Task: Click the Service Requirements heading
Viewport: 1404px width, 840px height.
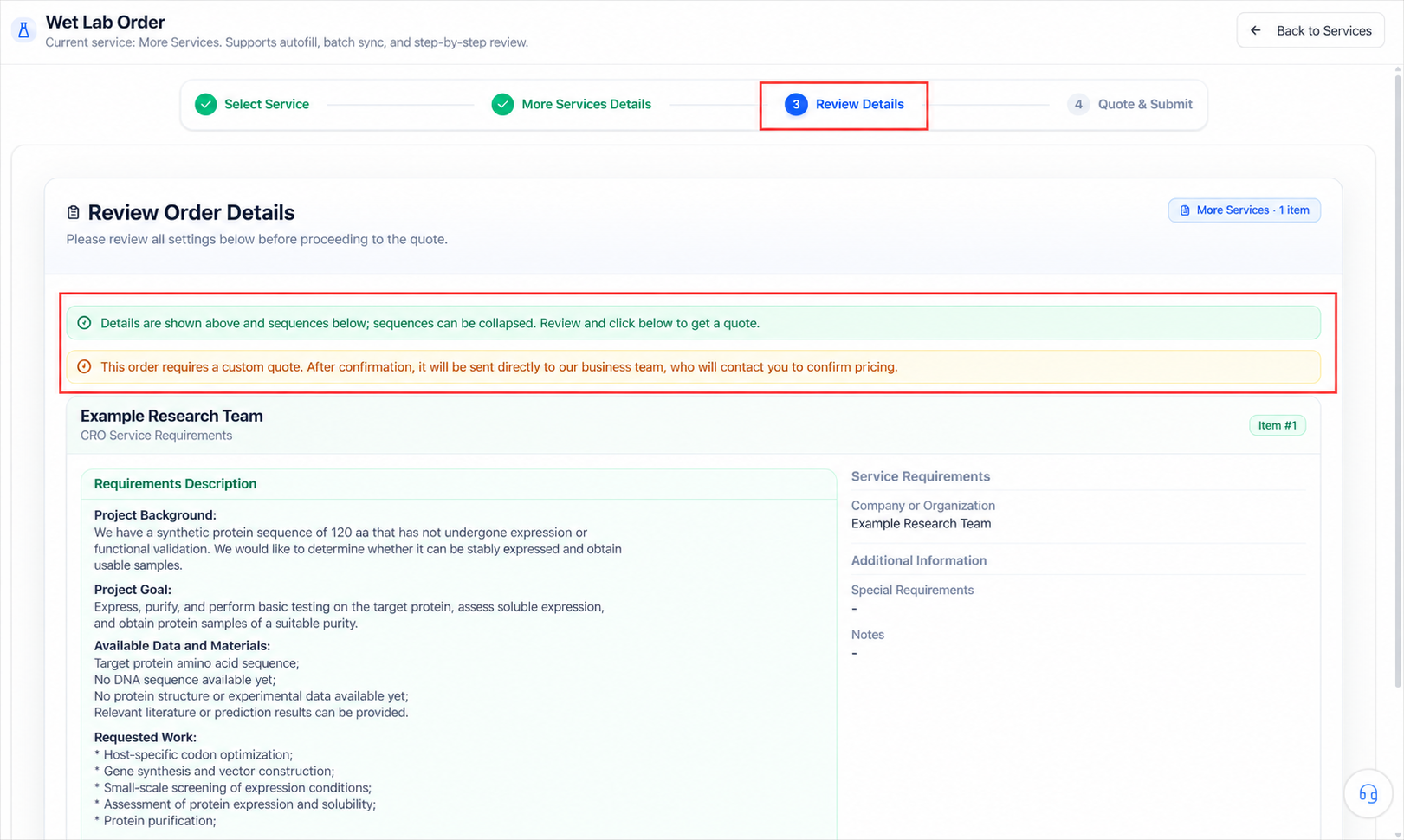Action: tap(920, 476)
